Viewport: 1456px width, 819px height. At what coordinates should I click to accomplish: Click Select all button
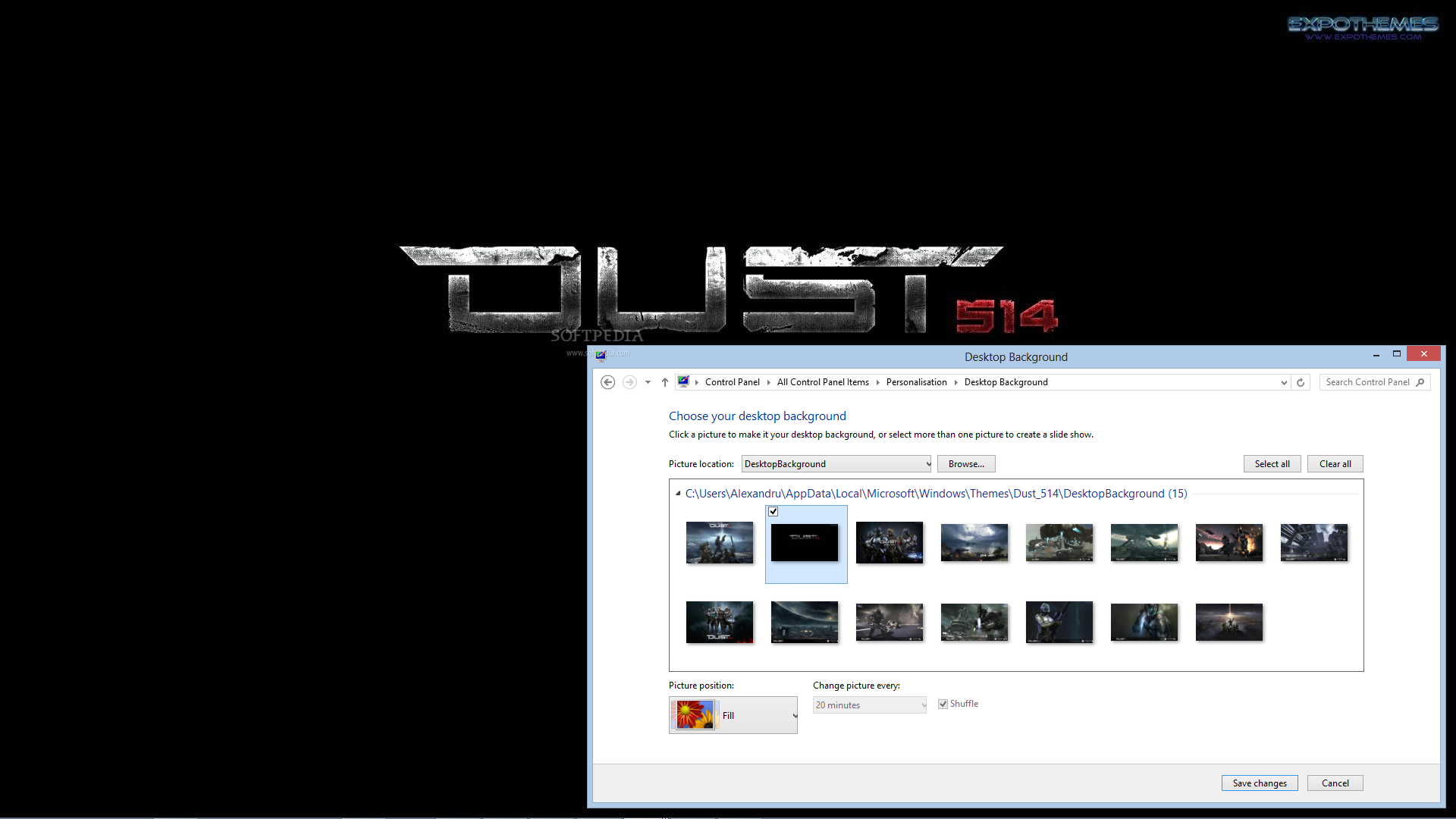click(x=1272, y=464)
